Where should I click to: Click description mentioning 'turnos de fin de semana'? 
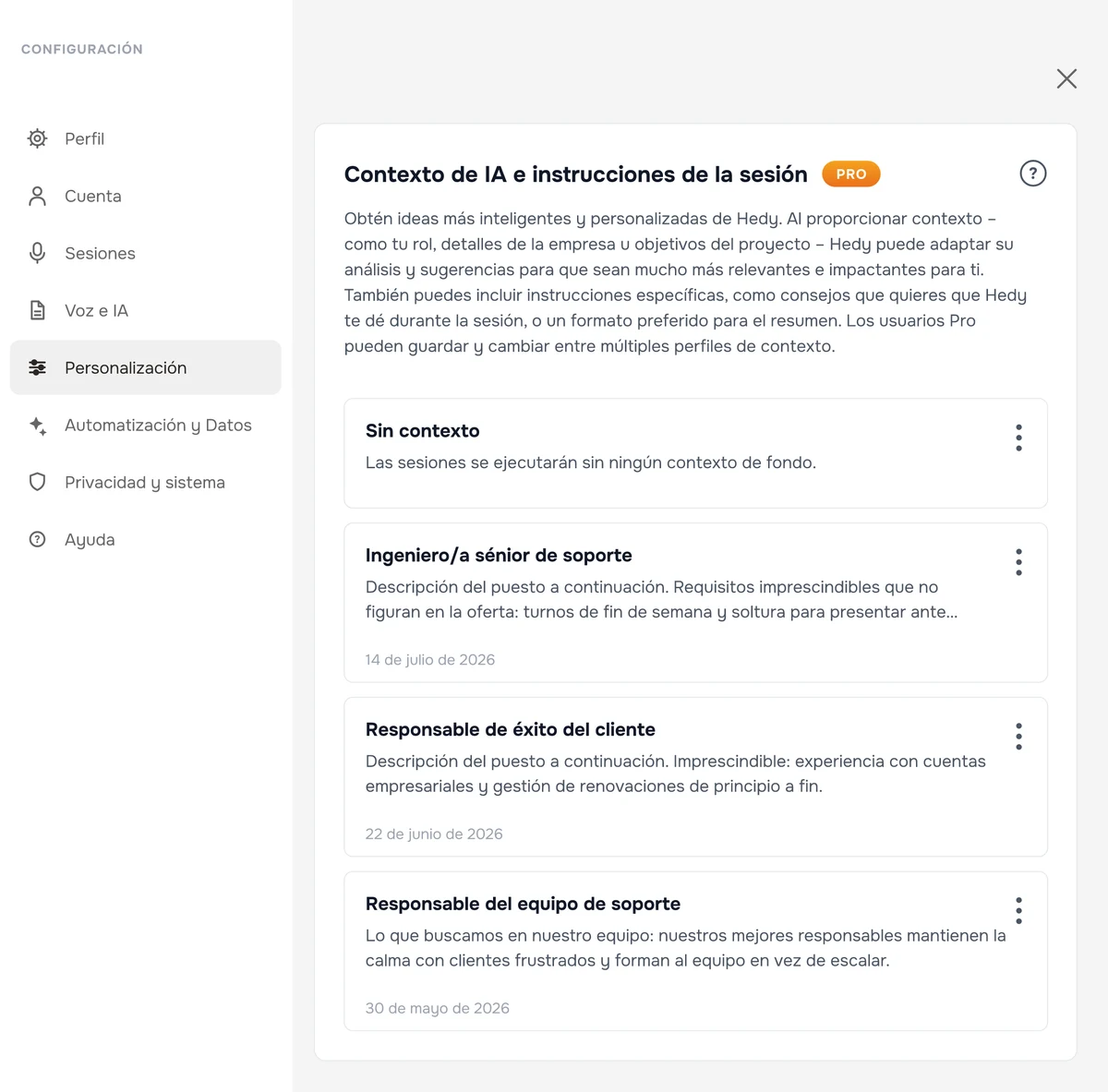tap(662, 600)
